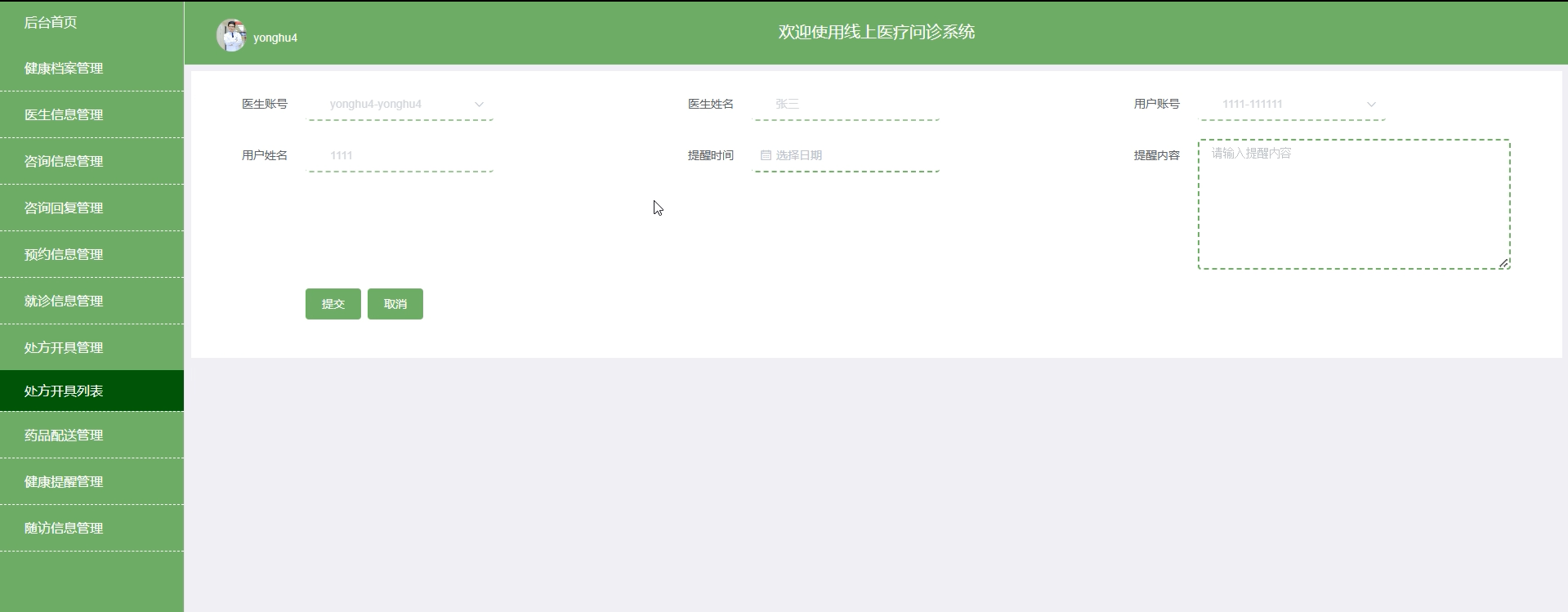Viewport: 1568px width, 612px height.
Task: Click the 用户账号 select box value
Action: coord(1252,105)
